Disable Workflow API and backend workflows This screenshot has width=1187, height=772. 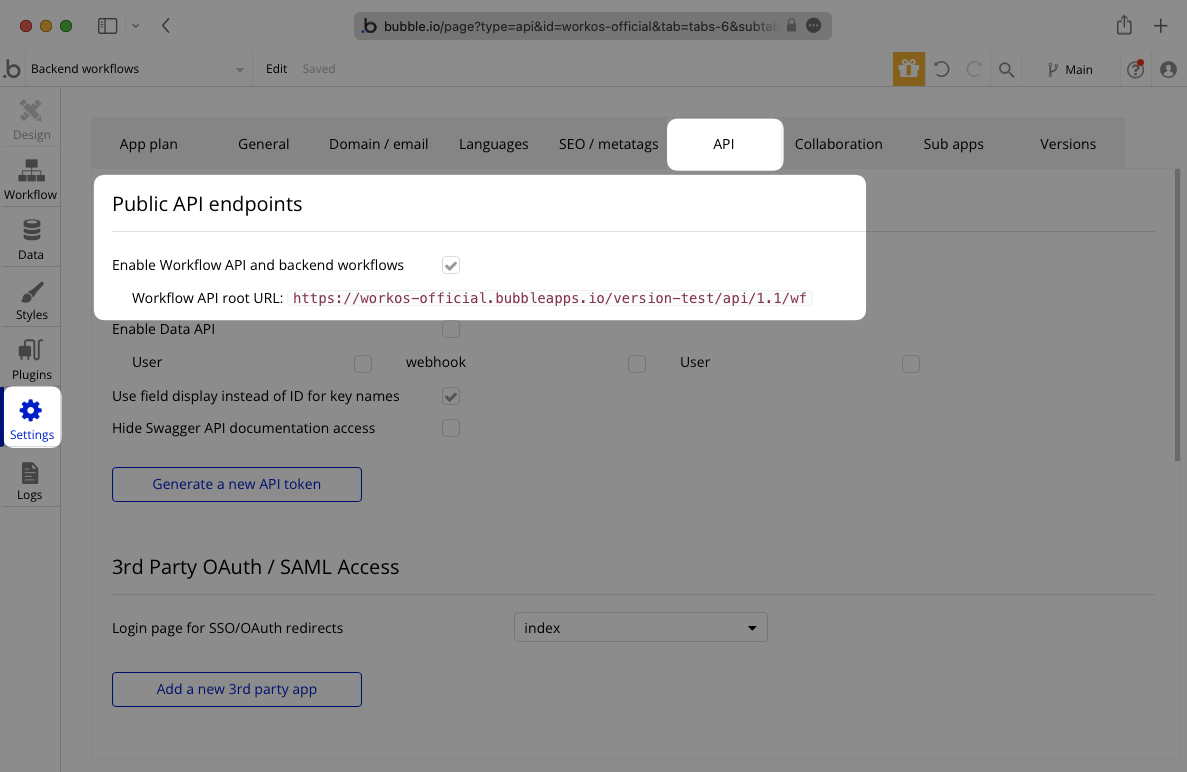[x=451, y=265]
